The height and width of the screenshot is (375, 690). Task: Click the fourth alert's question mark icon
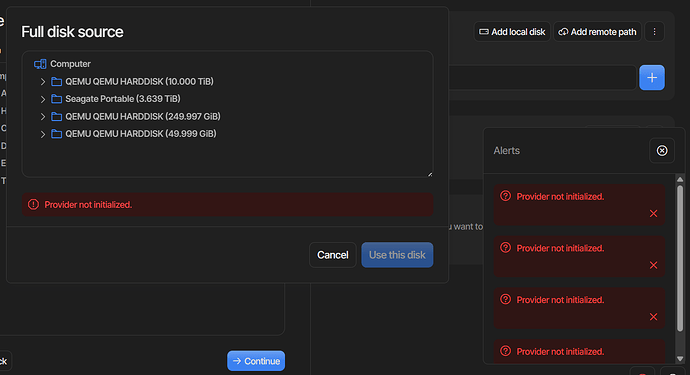[x=506, y=351]
